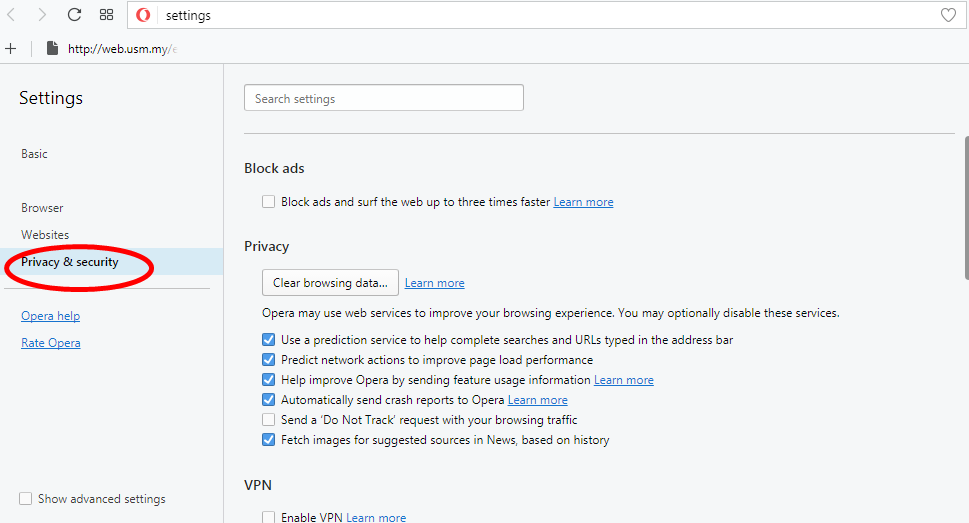This screenshot has width=969, height=523.
Task: Open Speed Dial grid icon
Action: 106,15
